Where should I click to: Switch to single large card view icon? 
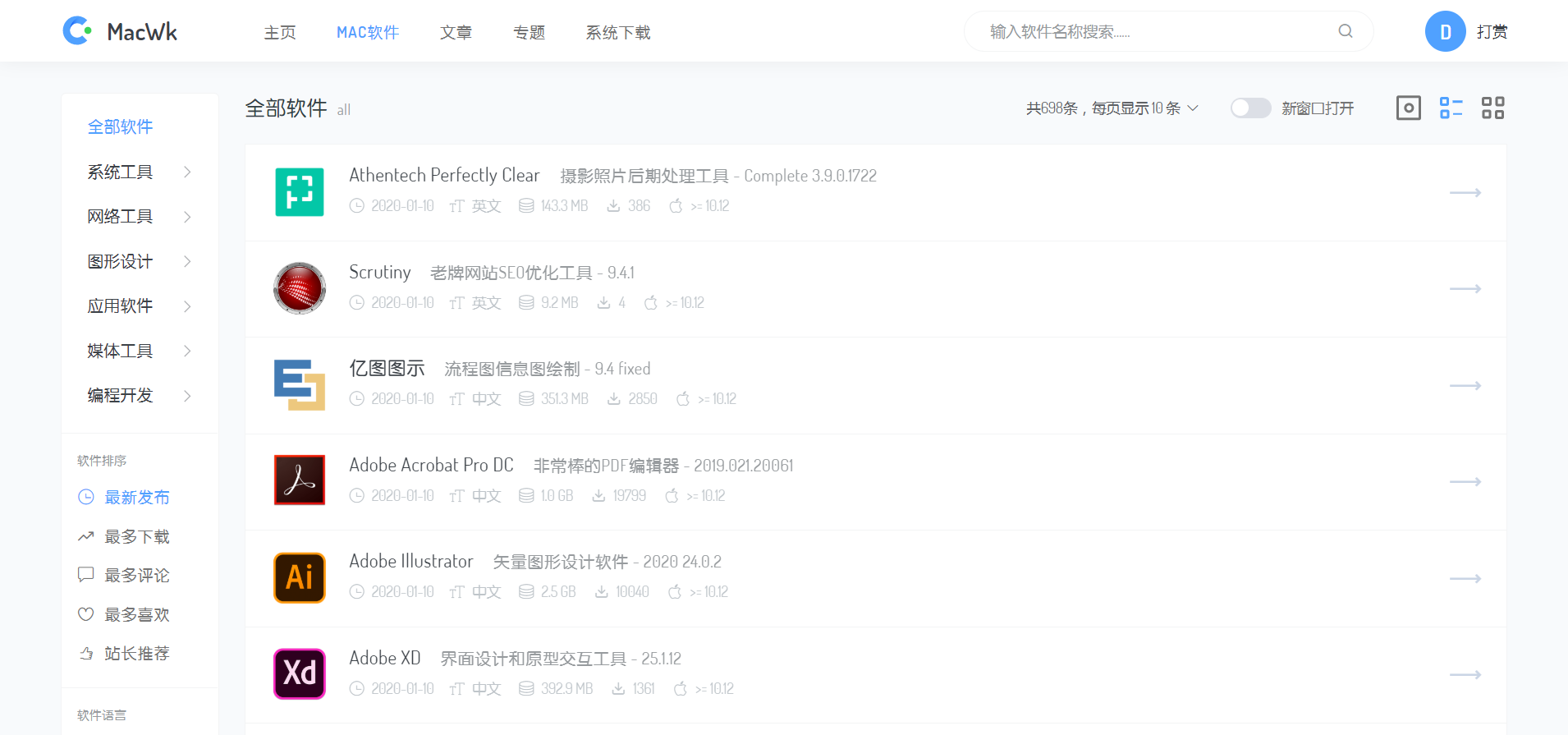point(1409,108)
